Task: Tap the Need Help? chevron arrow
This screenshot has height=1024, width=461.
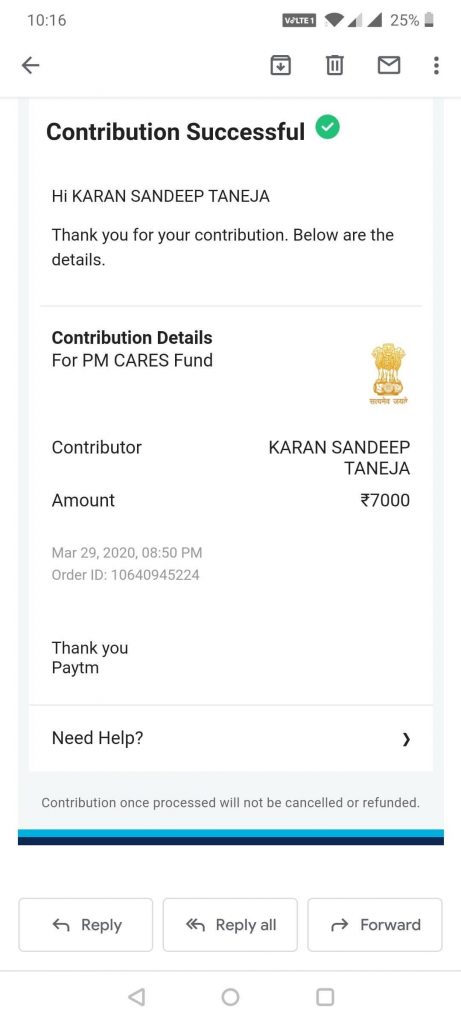Action: pyautogui.click(x=406, y=739)
